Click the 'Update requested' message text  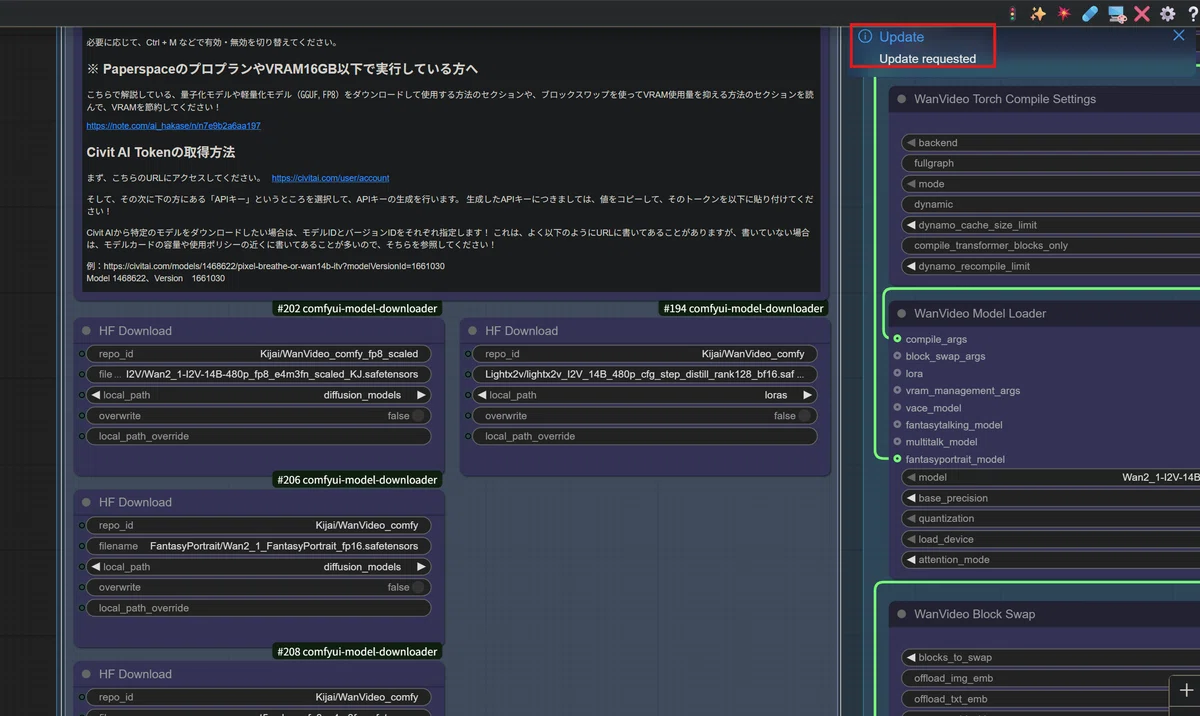[927, 59]
